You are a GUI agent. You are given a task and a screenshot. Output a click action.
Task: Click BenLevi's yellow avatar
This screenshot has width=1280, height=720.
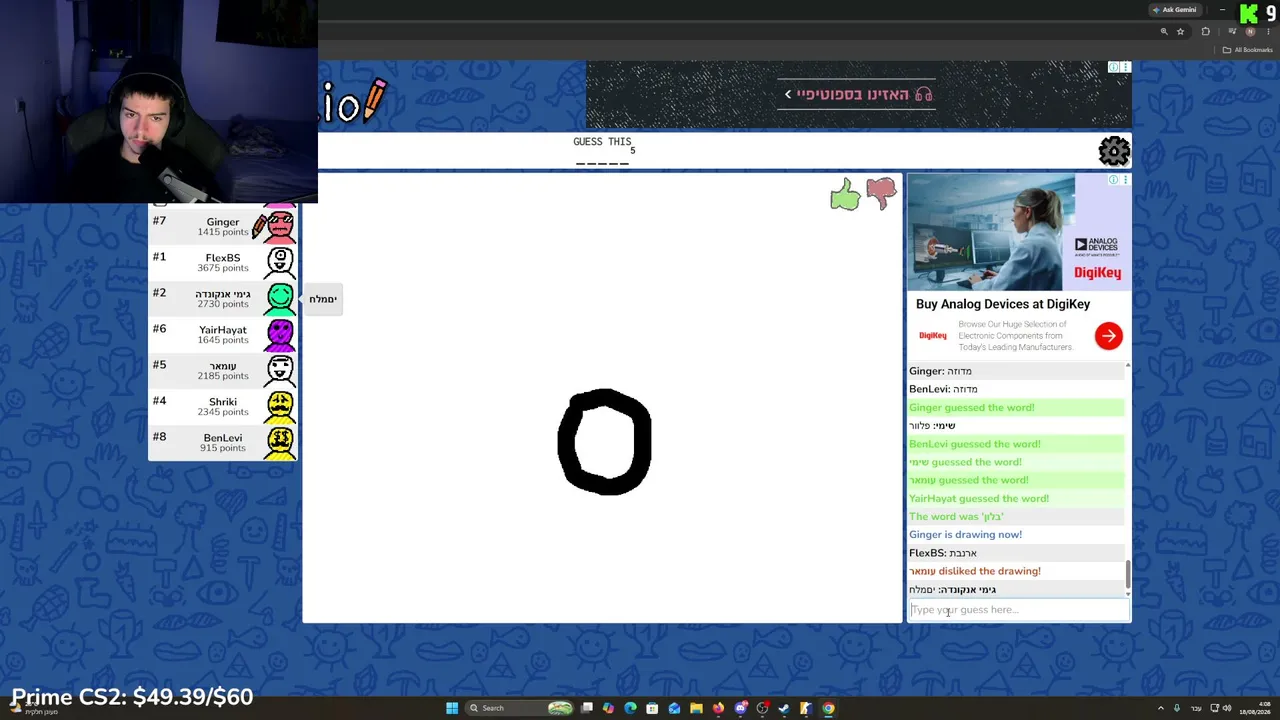(x=280, y=441)
